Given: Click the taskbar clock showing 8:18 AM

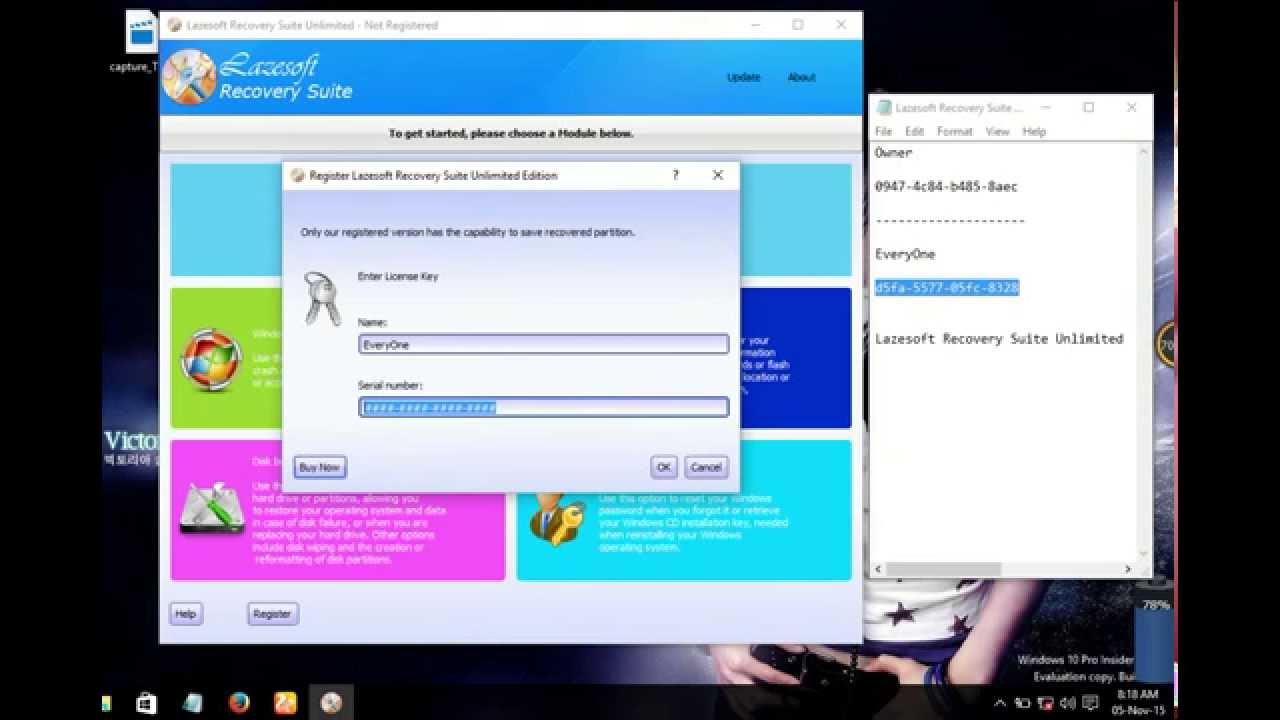Looking at the screenshot, I should [x=1137, y=694].
